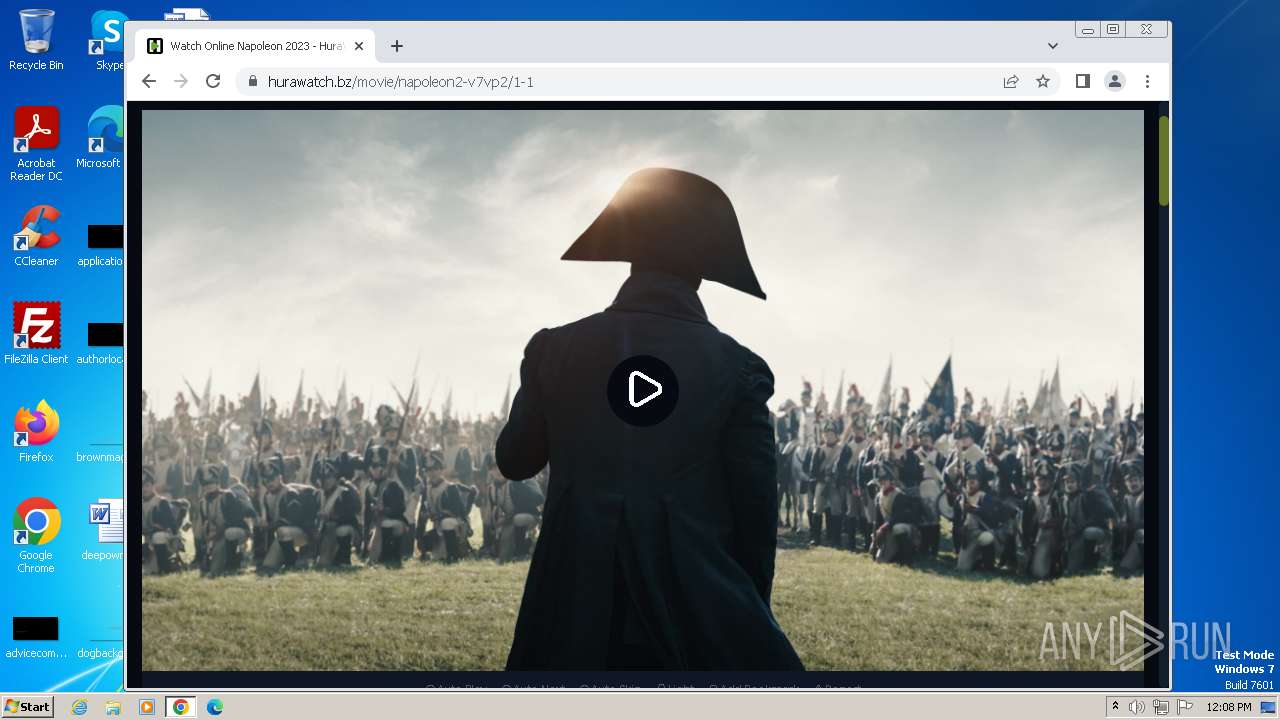Show hidden tray icons
Screen dimensions: 1280x720
tap(1115, 707)
